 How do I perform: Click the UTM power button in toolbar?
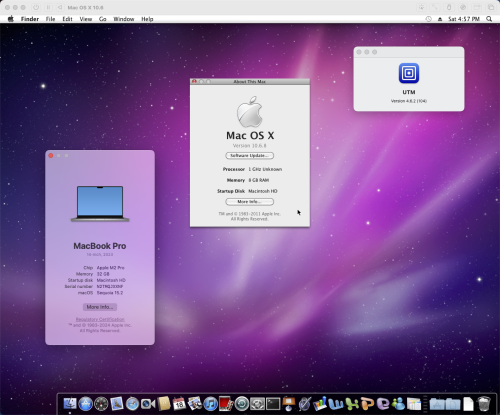pos(36,7)
